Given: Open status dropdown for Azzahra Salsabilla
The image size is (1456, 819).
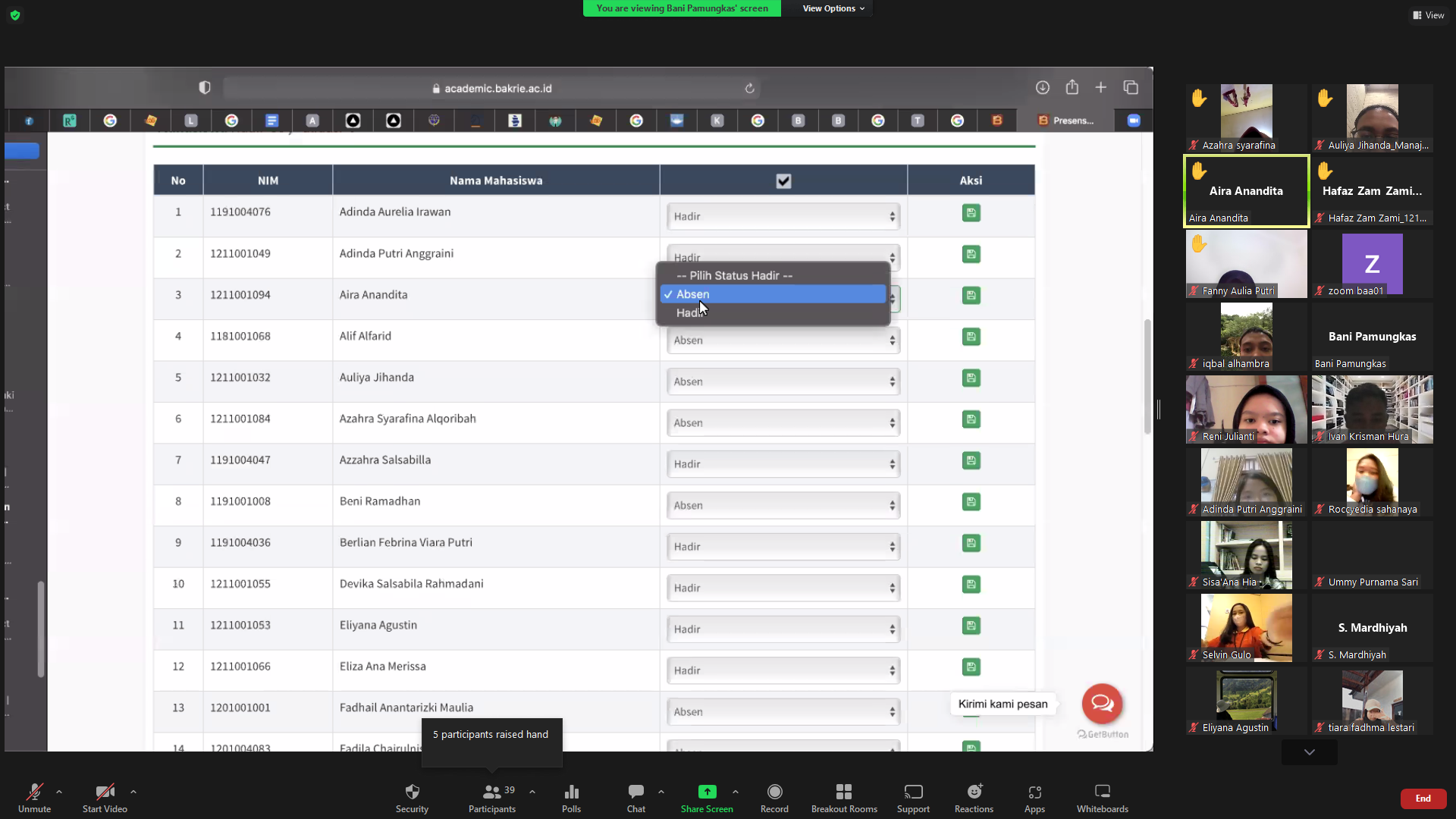Looking at the screenshot, I should point(783,464).
